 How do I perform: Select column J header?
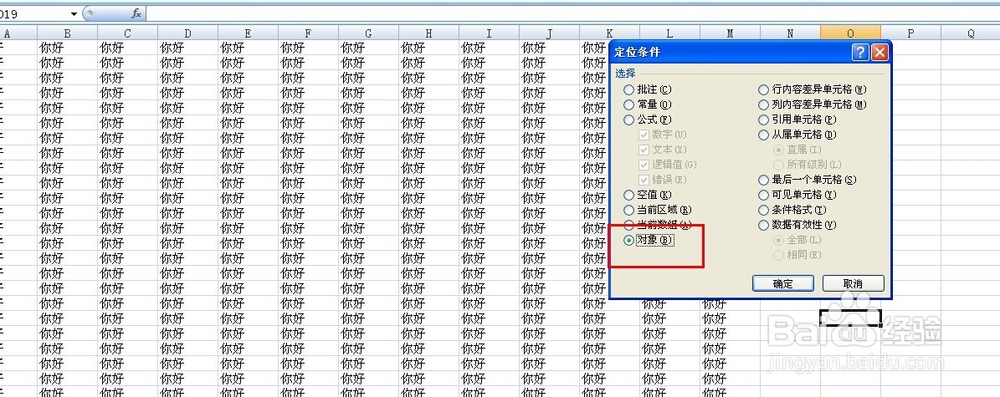point(549,33)
